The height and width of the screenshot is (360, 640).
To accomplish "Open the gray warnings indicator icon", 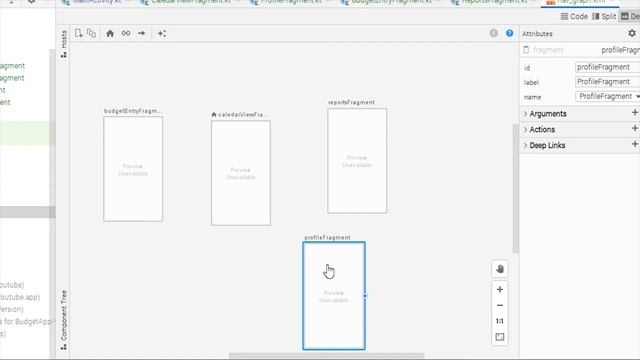I will pos(493,33).
